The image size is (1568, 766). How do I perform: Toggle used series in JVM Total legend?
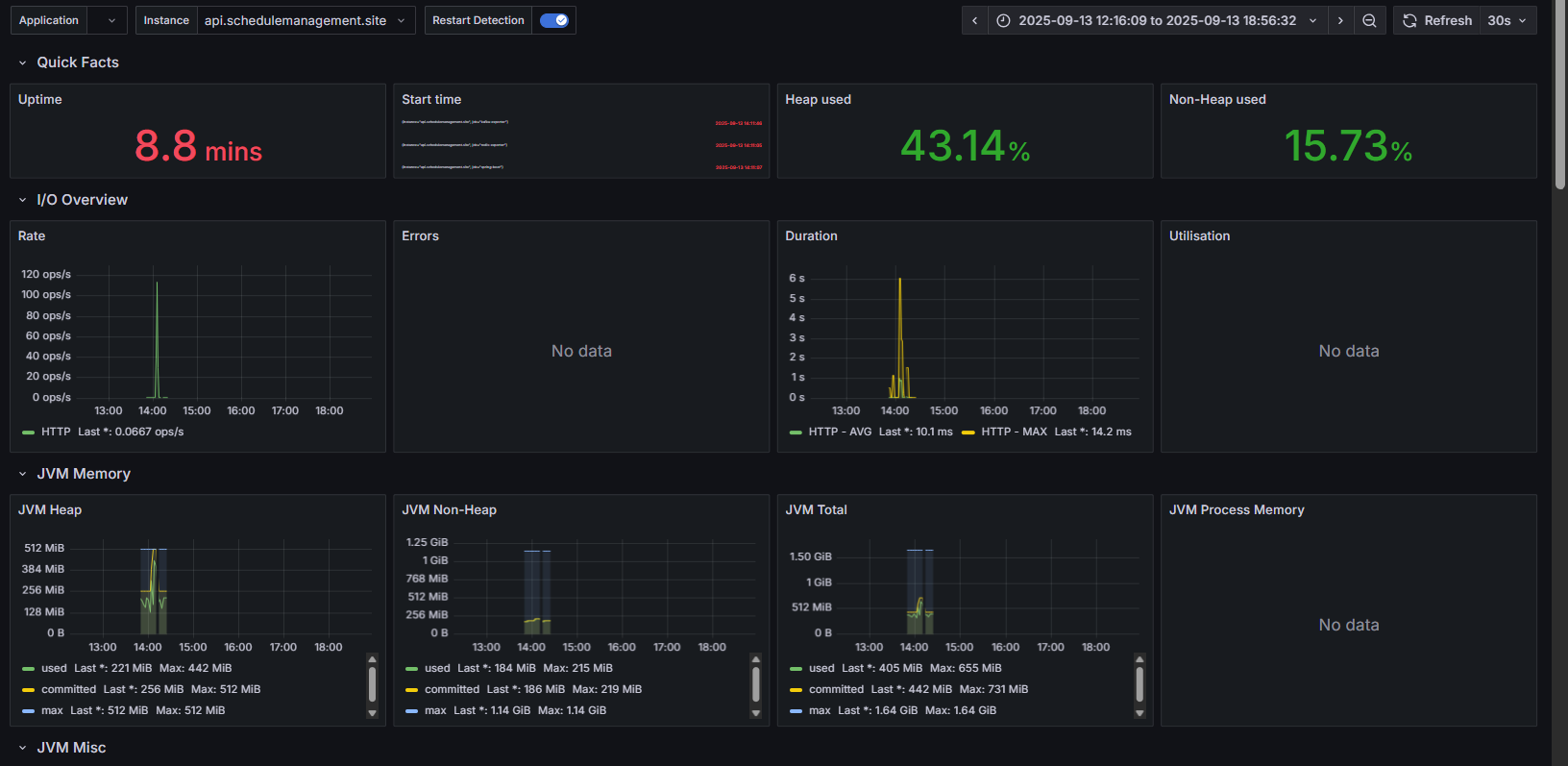coord(821,668)
